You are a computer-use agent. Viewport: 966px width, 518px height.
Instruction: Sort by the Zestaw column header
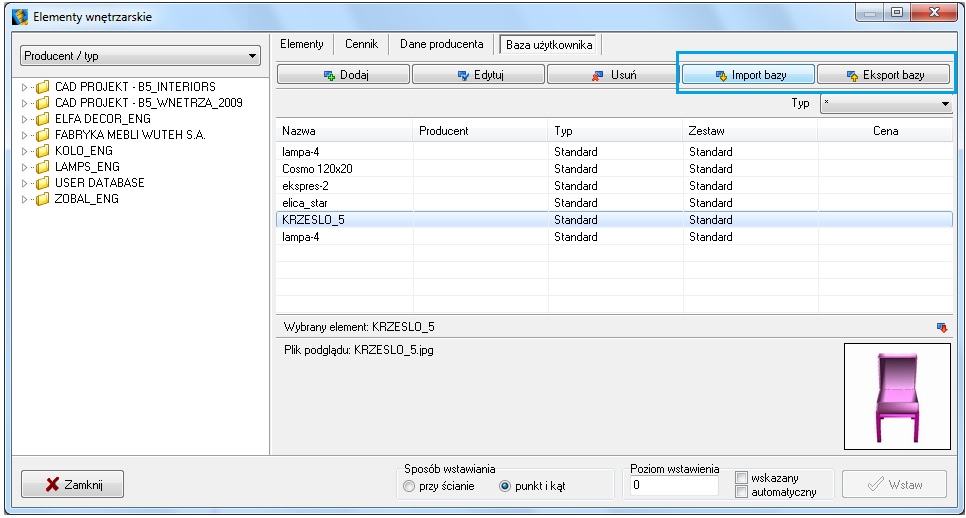(750, 131)
